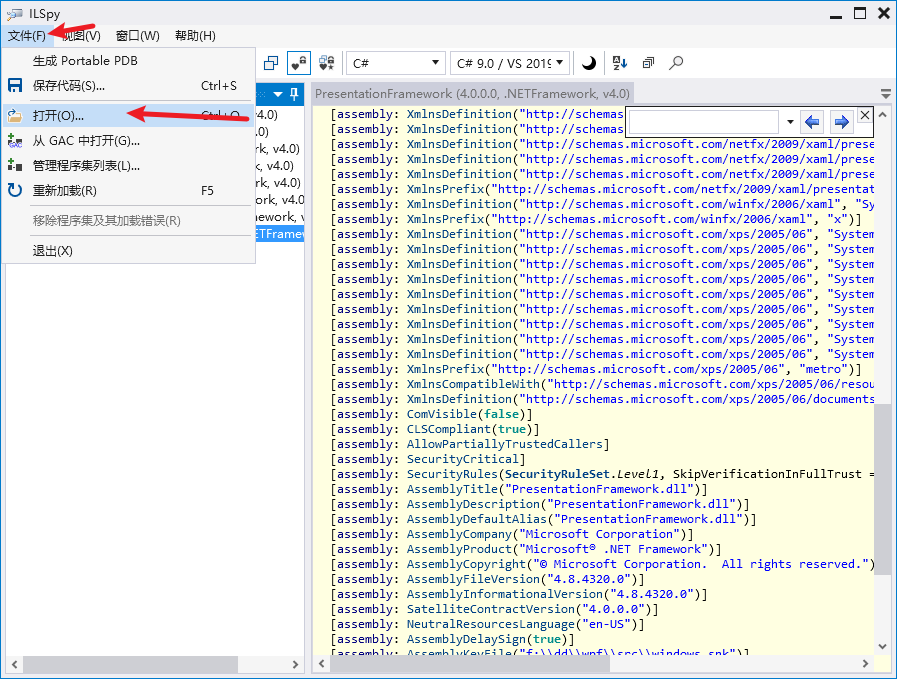This screenshot has width=897, height=679.
Task: Open the C# language dropdown
Action: pos(395,63)
